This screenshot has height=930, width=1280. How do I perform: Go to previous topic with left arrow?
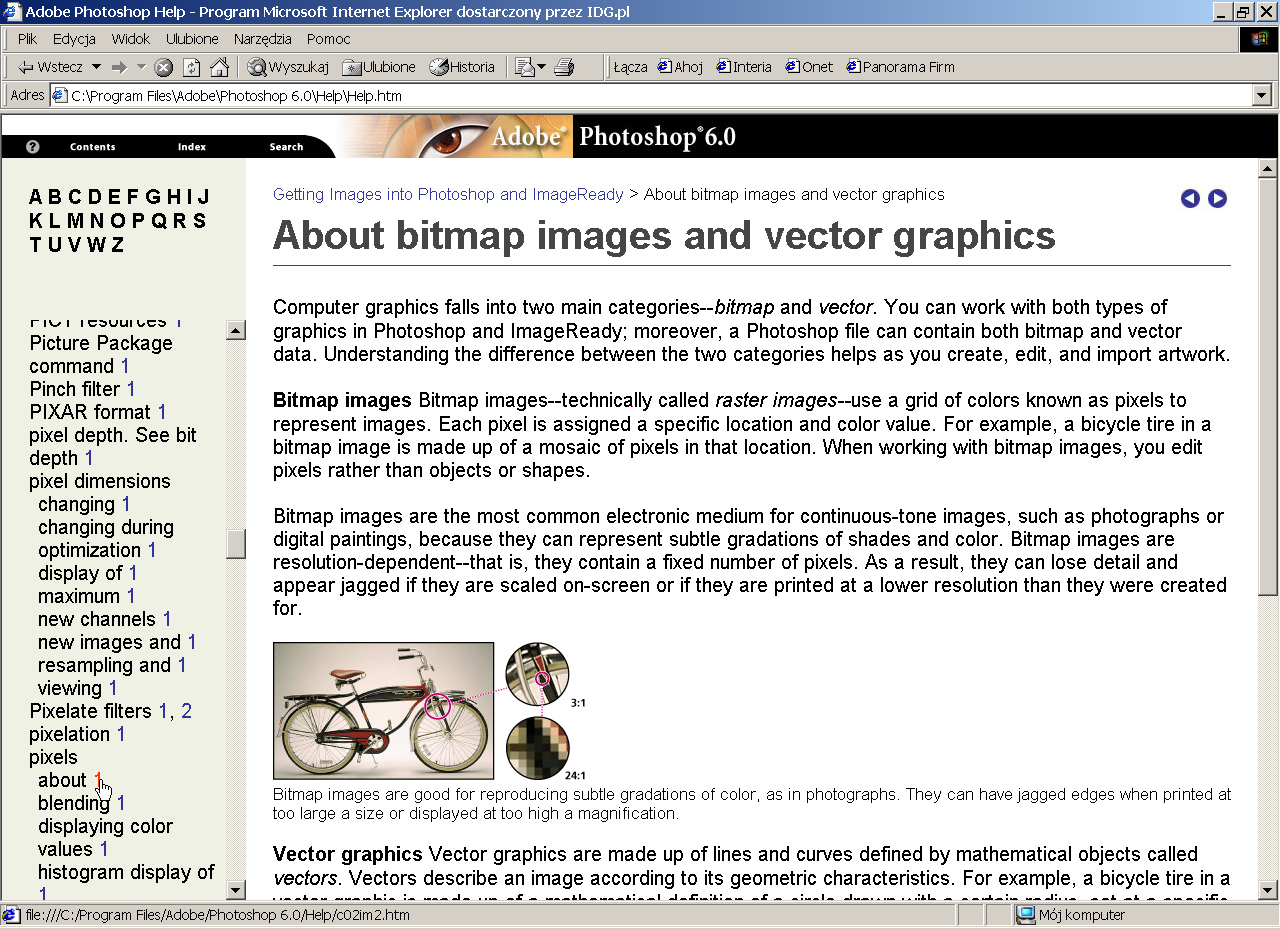[1190, 198]
